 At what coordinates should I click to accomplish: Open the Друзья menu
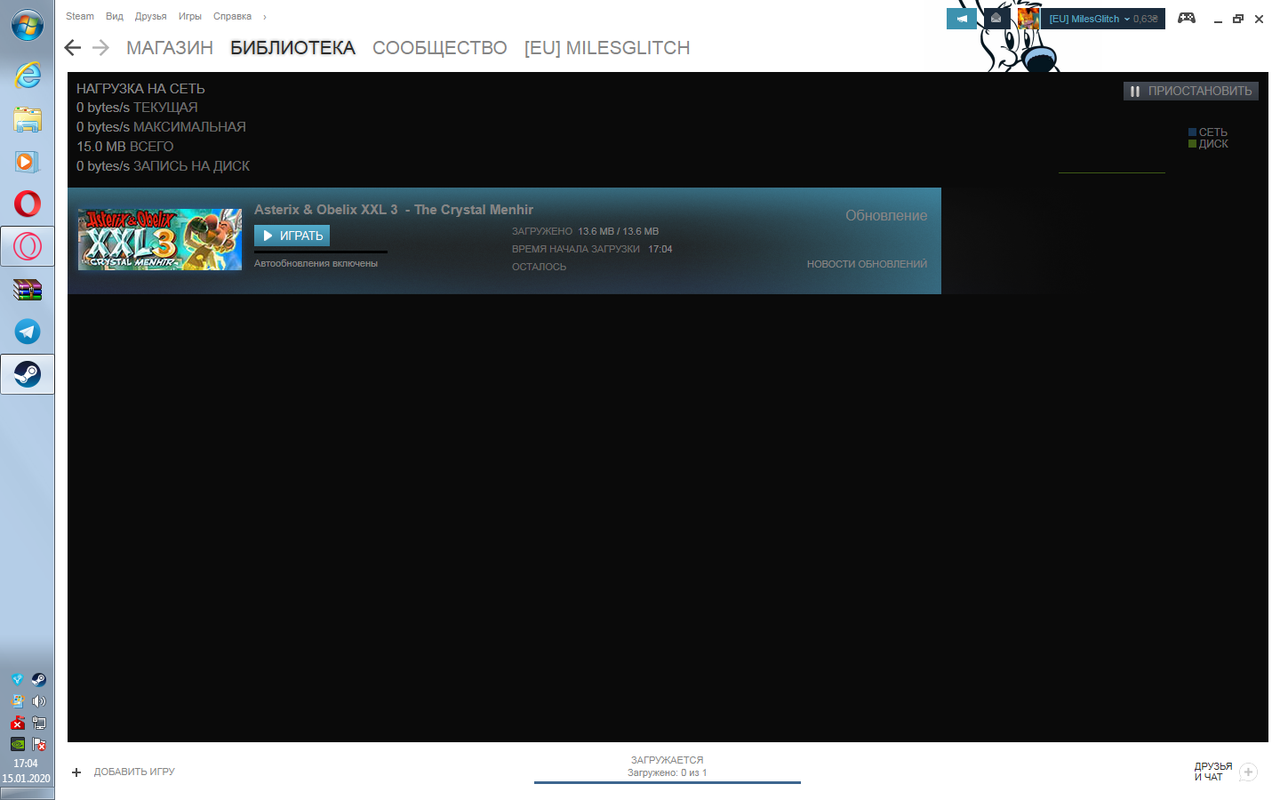pos(150,17)
